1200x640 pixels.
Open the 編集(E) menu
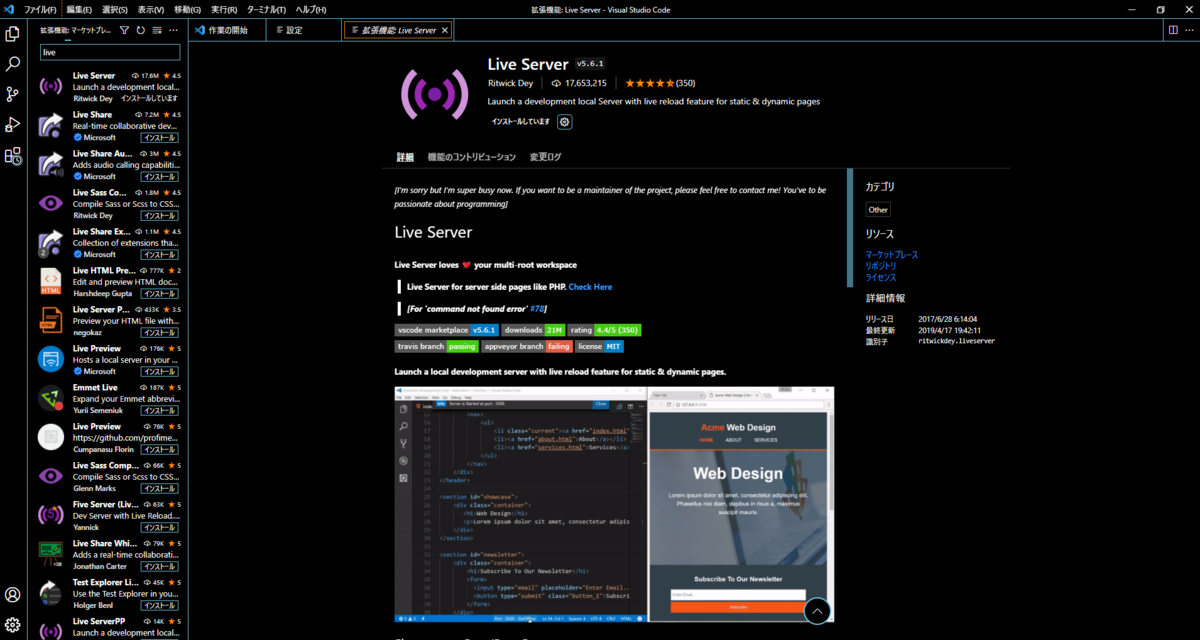pos(79,9)
